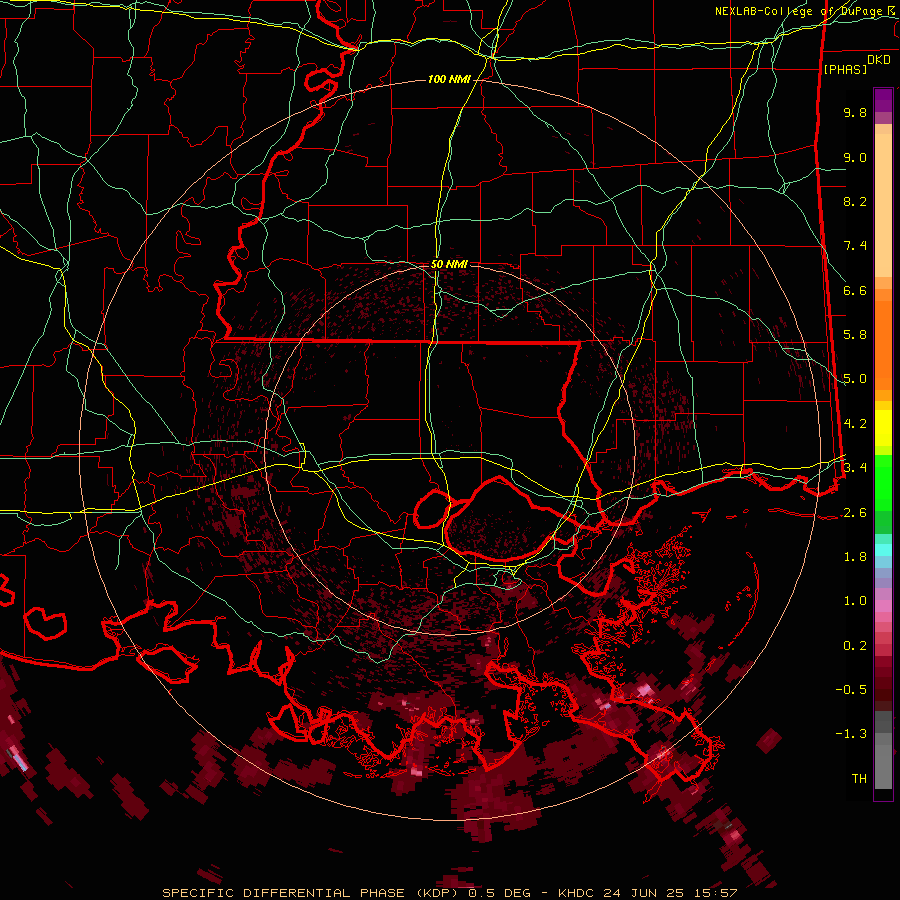Select the DKD unit label above the scale
This screenshot has width=900, height=900.
879,60
